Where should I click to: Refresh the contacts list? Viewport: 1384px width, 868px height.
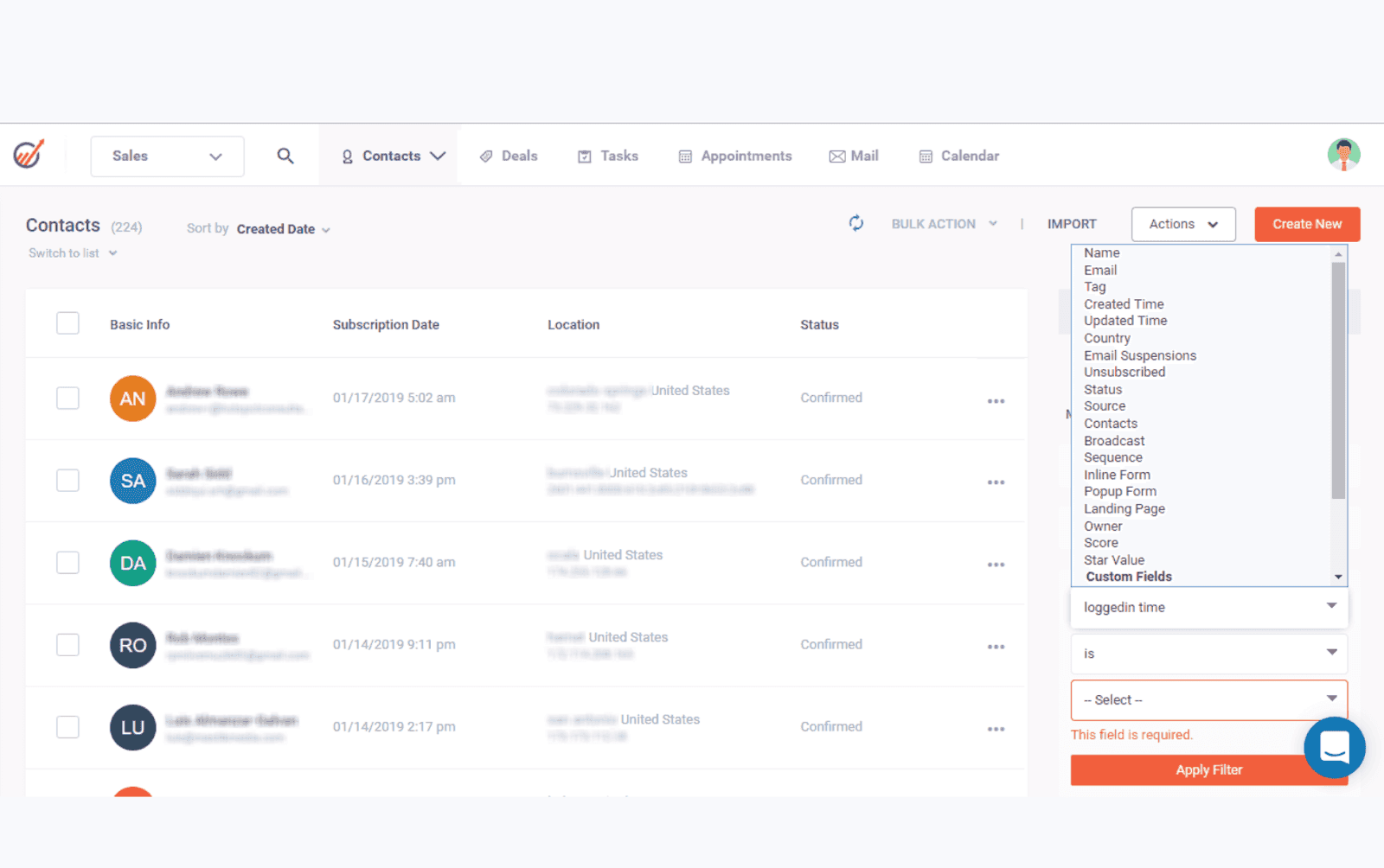[855, 223]
